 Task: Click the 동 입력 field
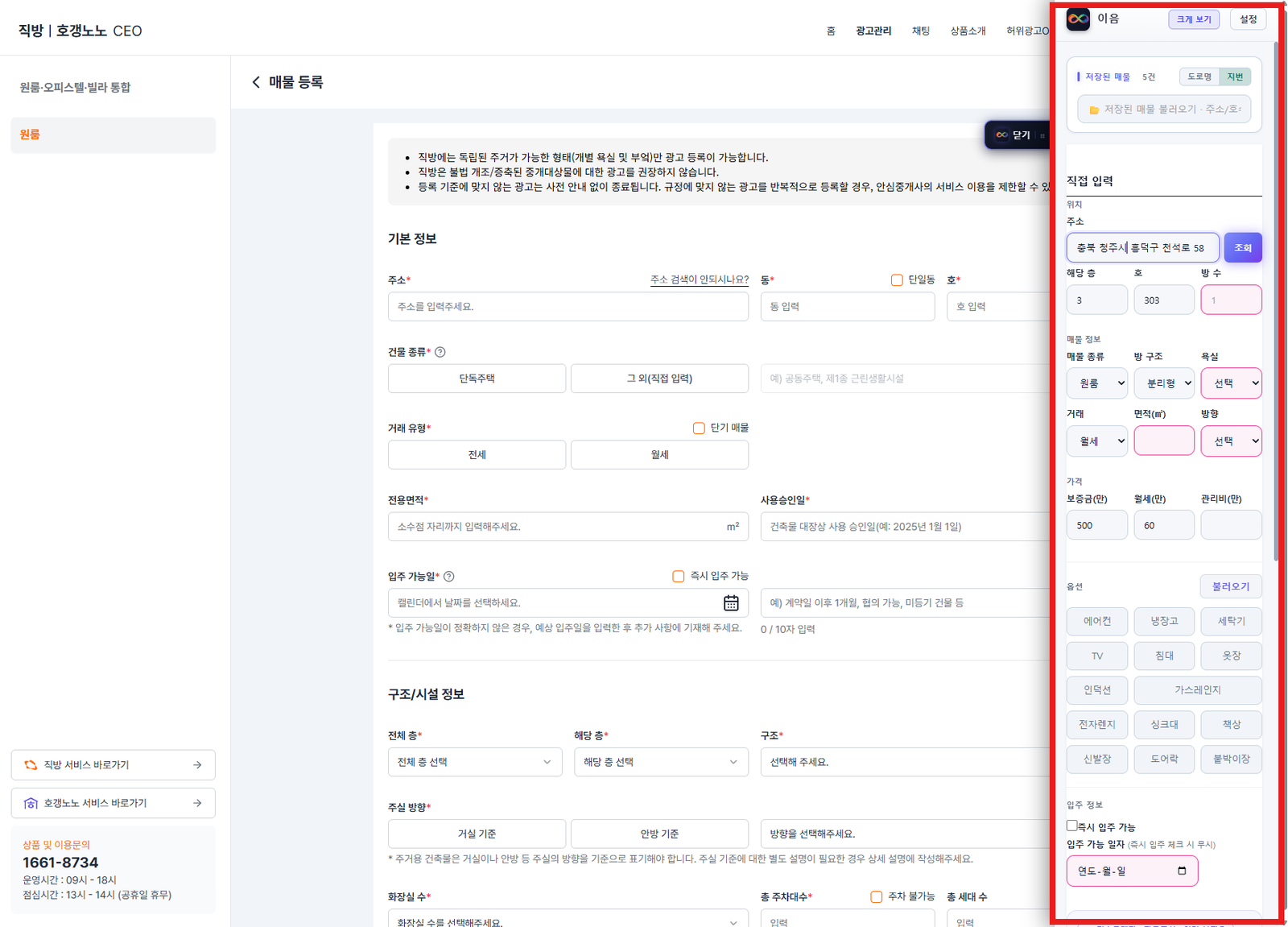tap(848, 307)
